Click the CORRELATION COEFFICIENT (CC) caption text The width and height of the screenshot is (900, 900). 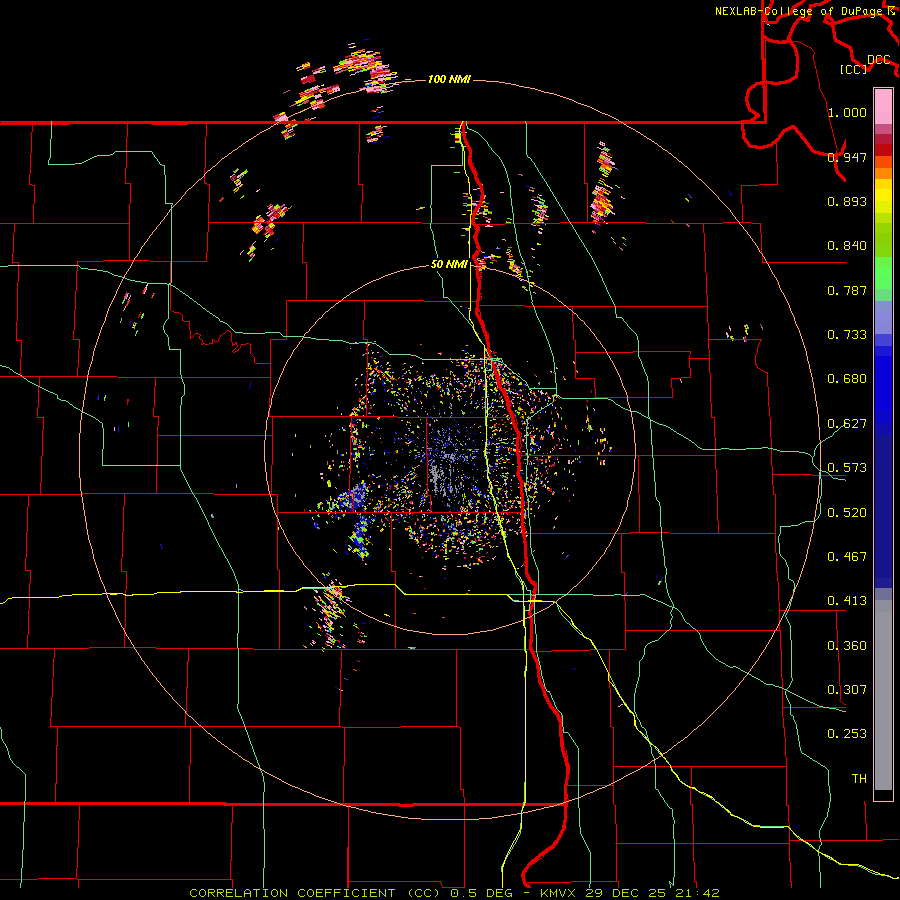[x=315, y=893]
